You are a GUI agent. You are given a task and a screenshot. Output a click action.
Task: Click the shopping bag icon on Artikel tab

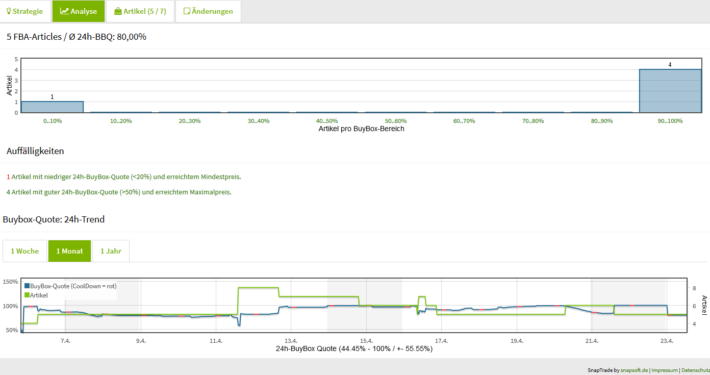coord(118,11)
